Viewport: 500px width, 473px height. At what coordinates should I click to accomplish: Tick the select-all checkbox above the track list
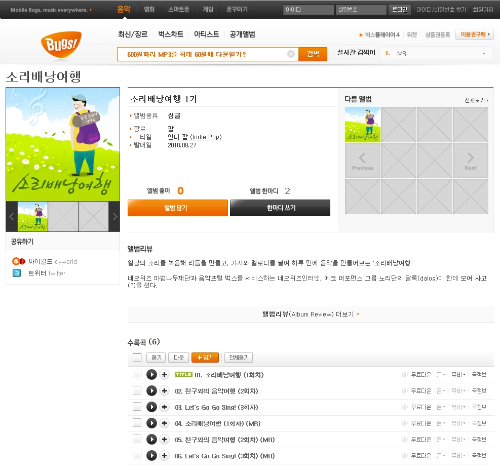137,358
